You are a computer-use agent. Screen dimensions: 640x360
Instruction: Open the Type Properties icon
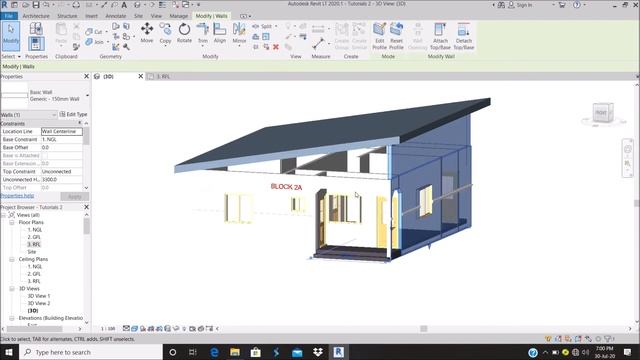click(36, 29)
